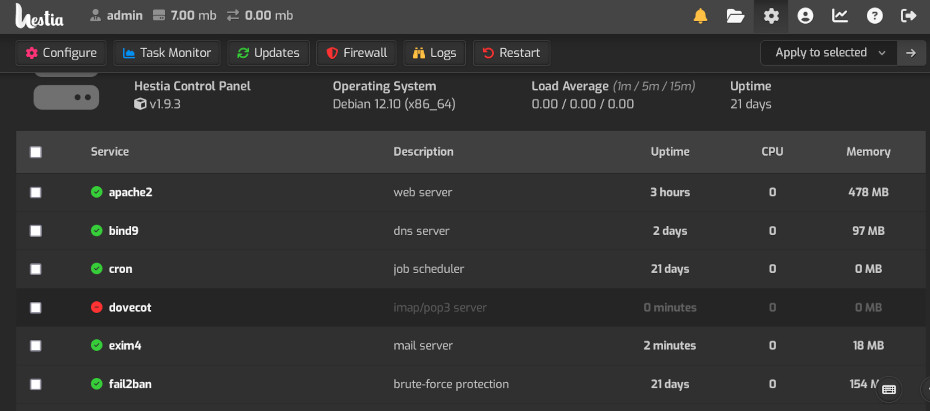Image resolution: width=930 pixels, height=411 pixels.
Task: Click the fail2ban service name
Action: click(x=130, y=384)
